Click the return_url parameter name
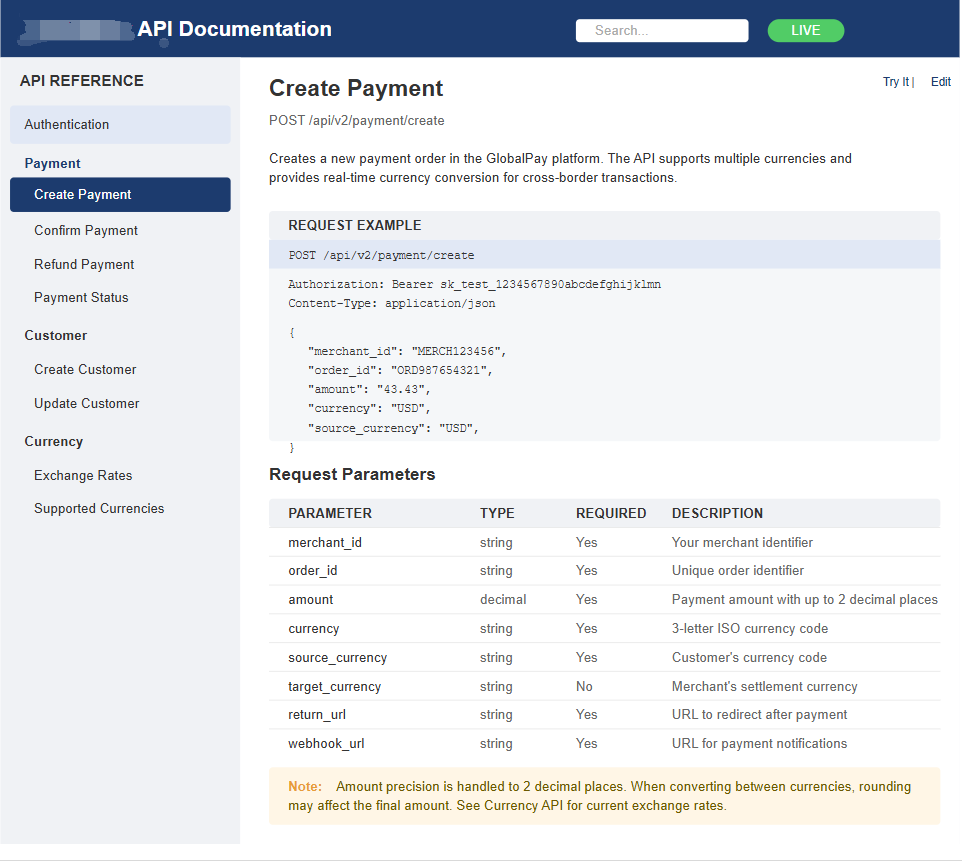 tap(317, 714)
